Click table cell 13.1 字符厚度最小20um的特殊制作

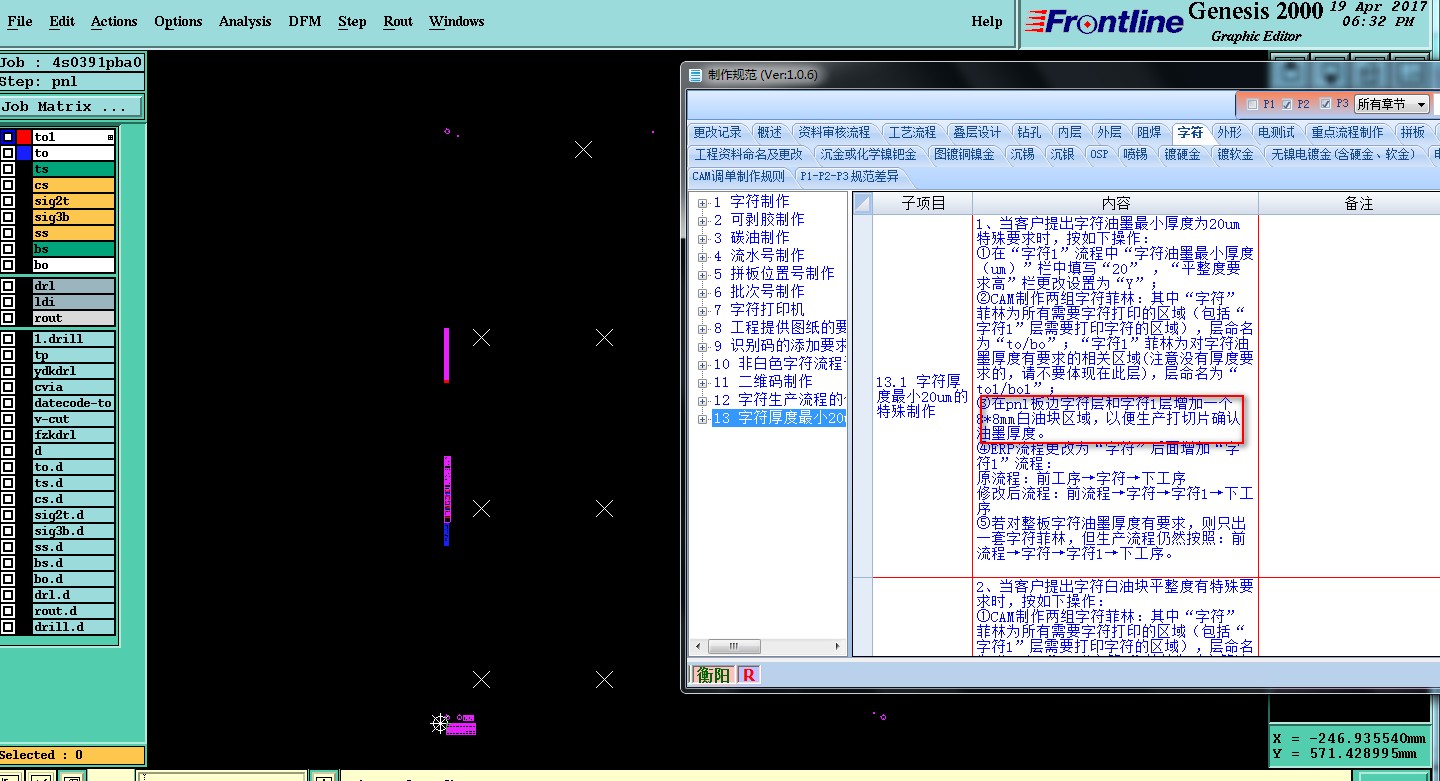pos(923,396)
